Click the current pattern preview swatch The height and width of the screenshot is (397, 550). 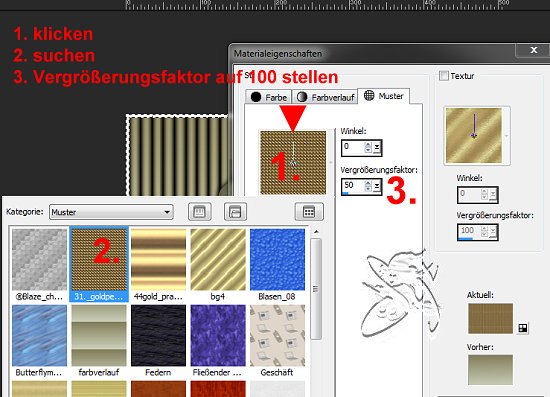[293, 162]
